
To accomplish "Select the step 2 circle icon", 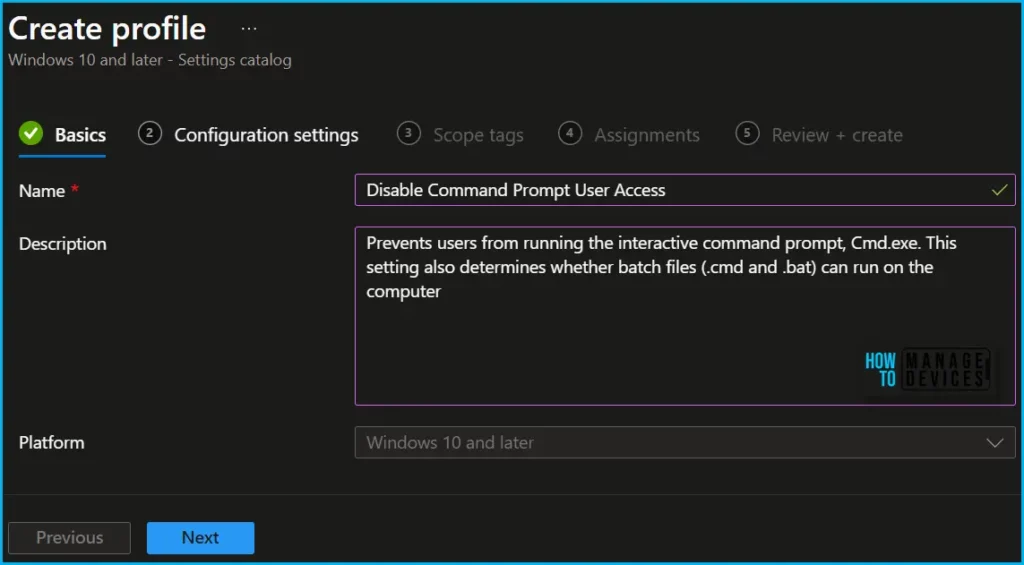I will tap(150, 134).
